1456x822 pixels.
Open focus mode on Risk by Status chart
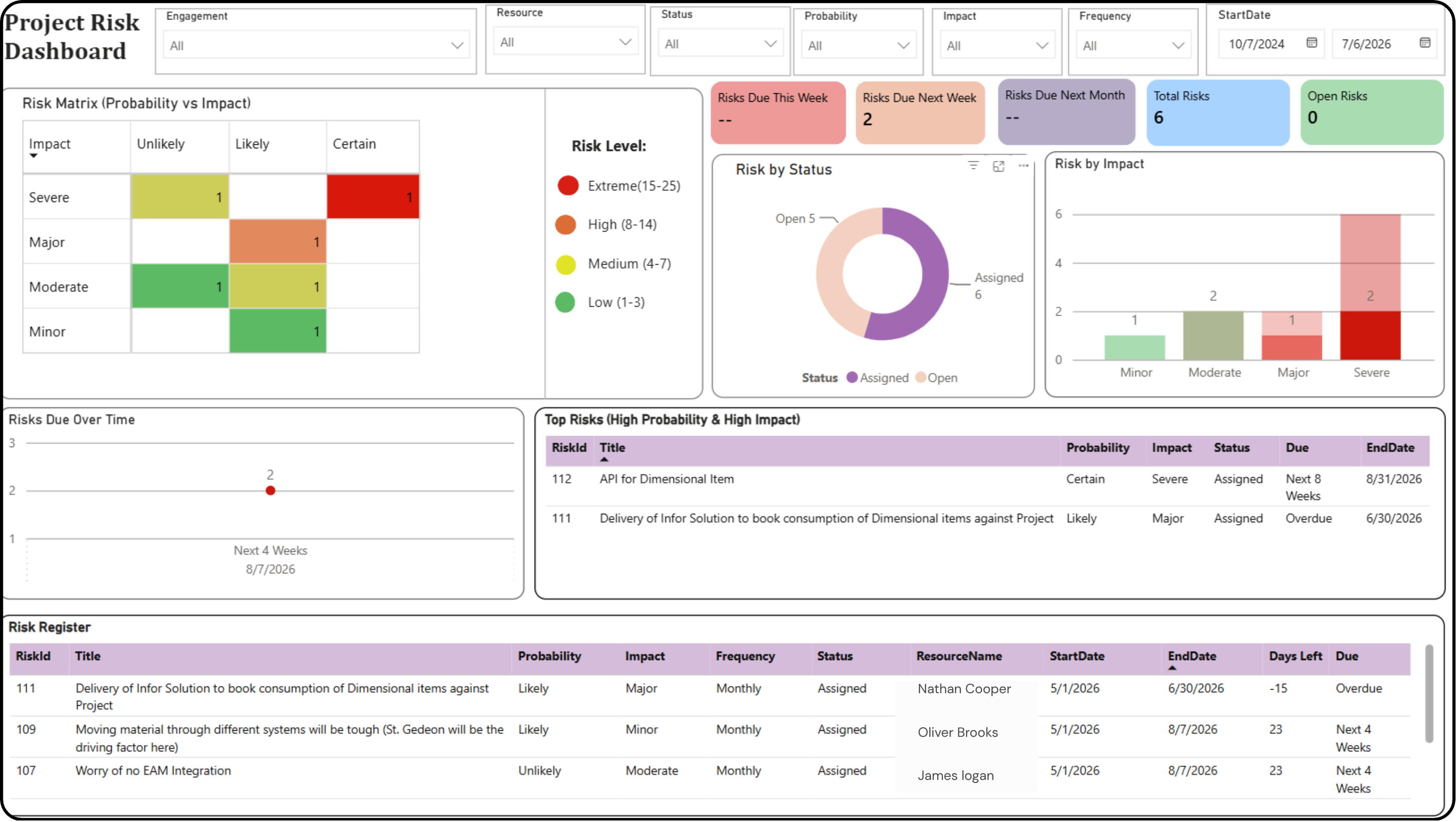point(998,166)
